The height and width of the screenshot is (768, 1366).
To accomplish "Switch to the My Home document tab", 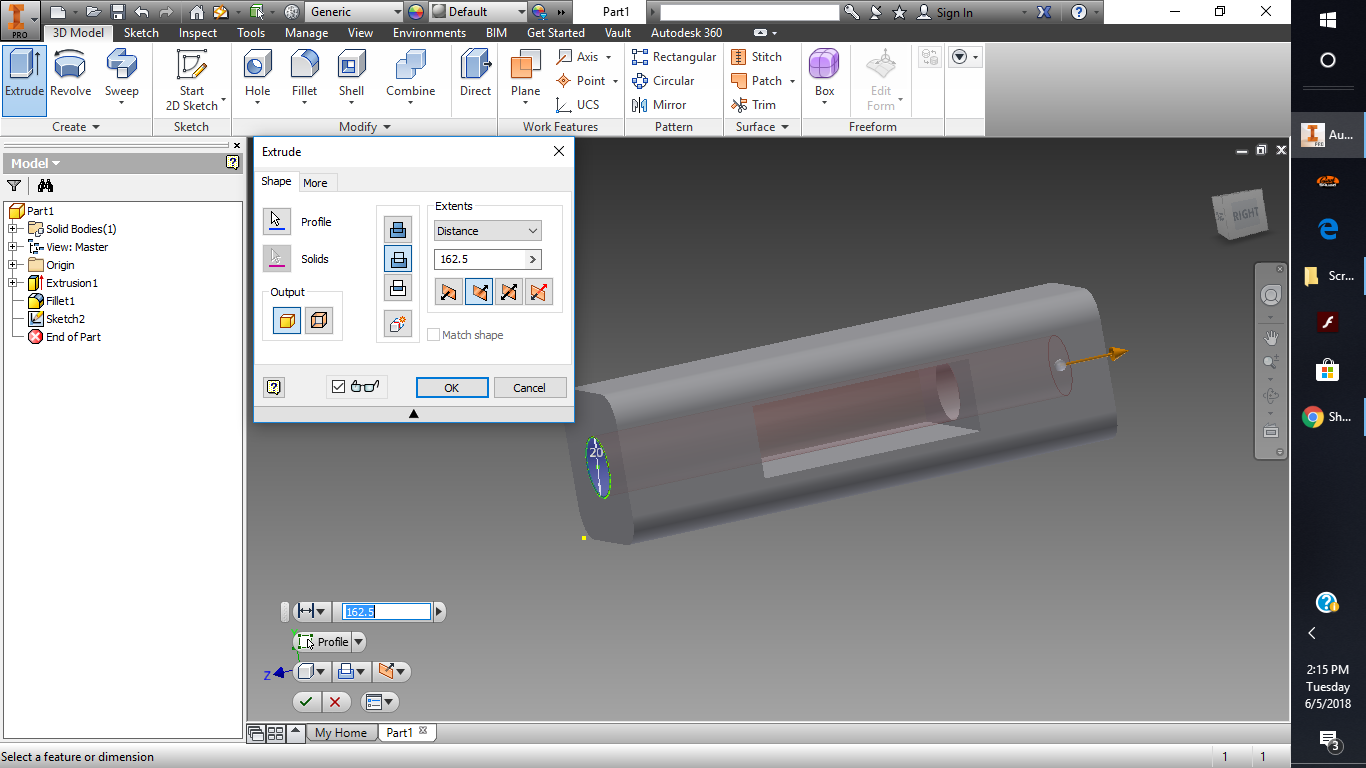I will [x=341, y=733].
